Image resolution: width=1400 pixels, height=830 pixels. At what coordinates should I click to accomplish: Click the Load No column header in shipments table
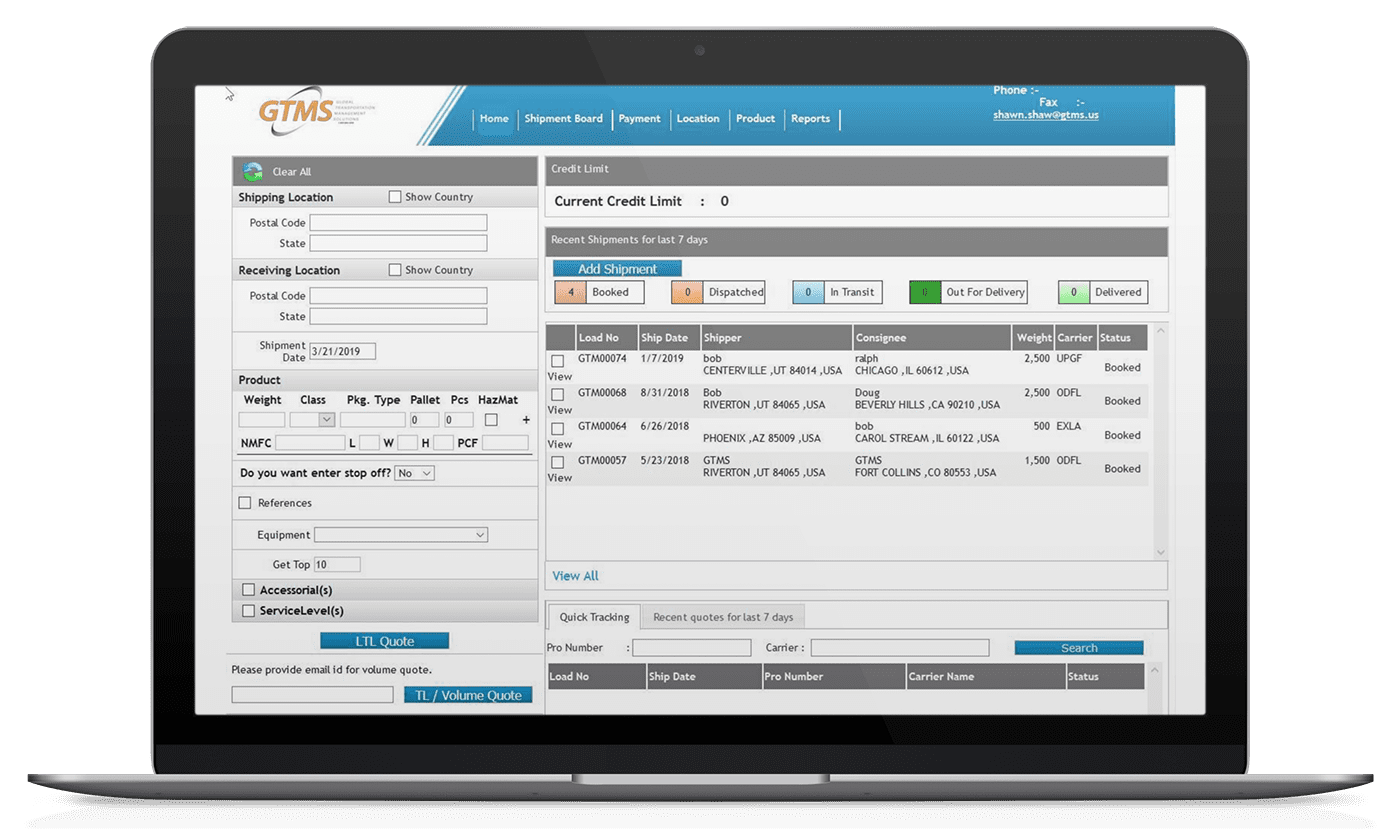606,338
